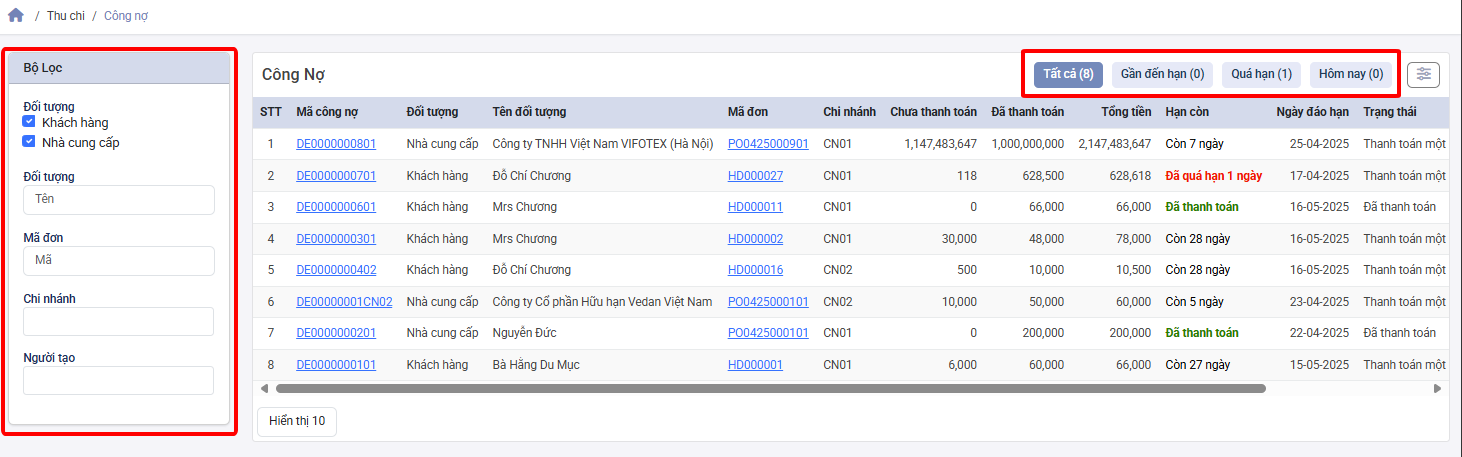
Task: Open debt code DE00000001CN02
Action: point(344,302)
